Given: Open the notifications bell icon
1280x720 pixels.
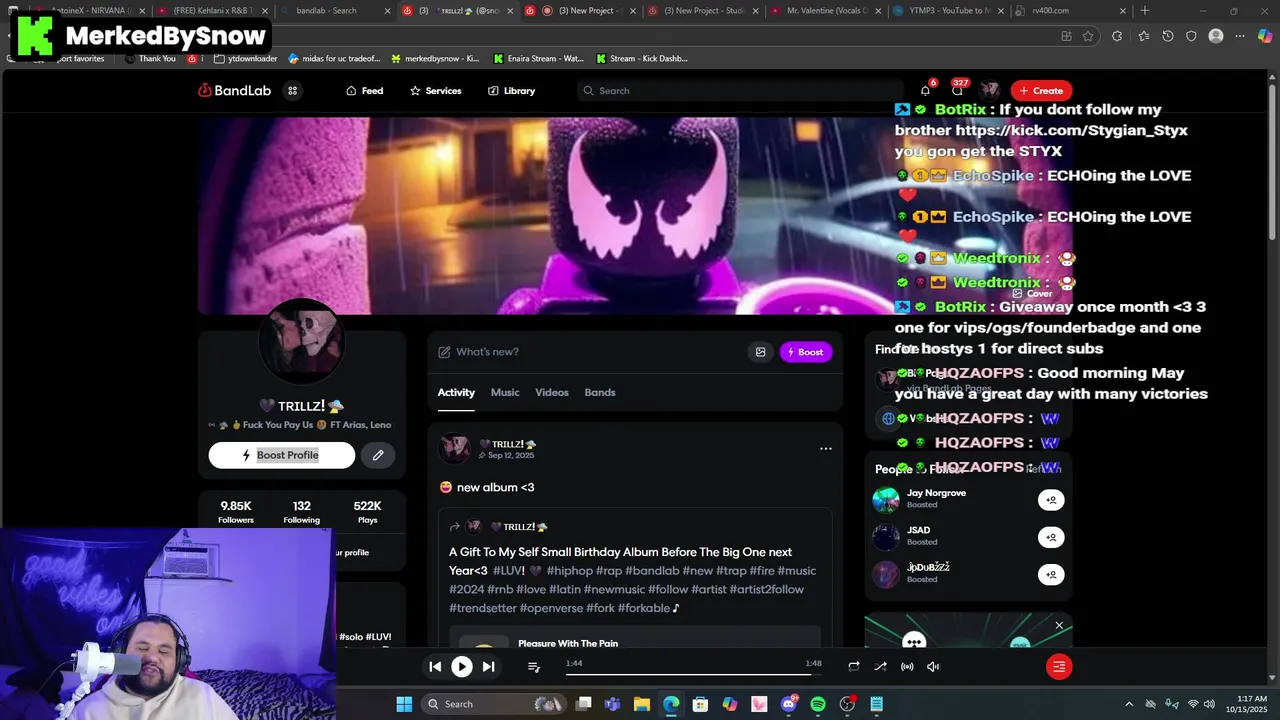Looking at the screenshot, I should point(925,91).
